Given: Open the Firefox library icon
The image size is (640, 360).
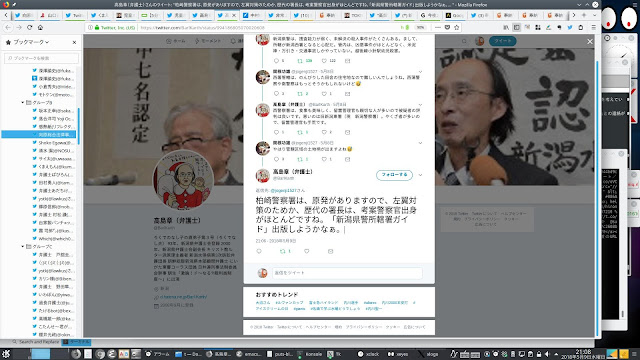Looking at the screenshot, I should click(x=506, y=27).
